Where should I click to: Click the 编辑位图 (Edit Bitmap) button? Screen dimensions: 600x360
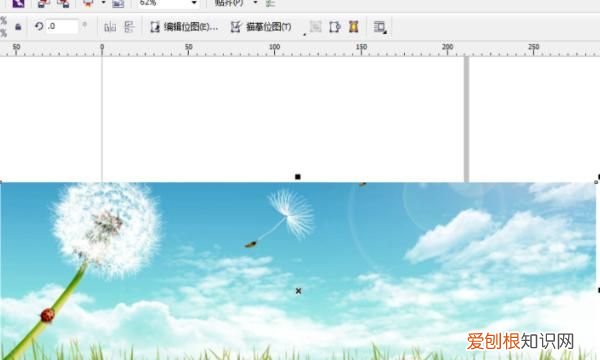[x=184, y=27]
